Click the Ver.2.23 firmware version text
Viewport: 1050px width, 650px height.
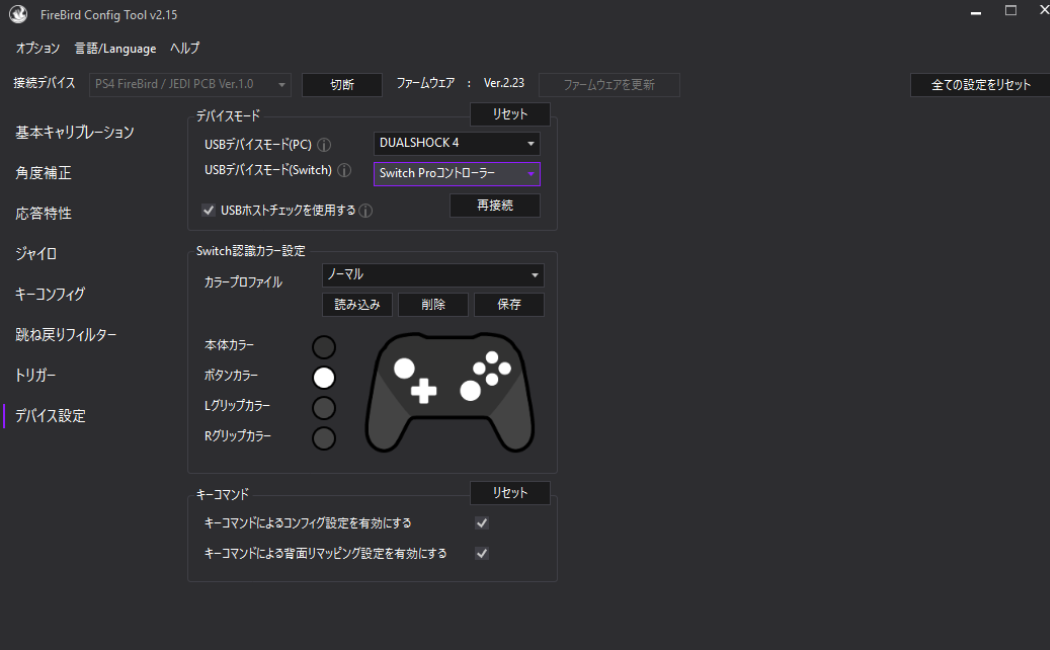click(x=504, y=83)
